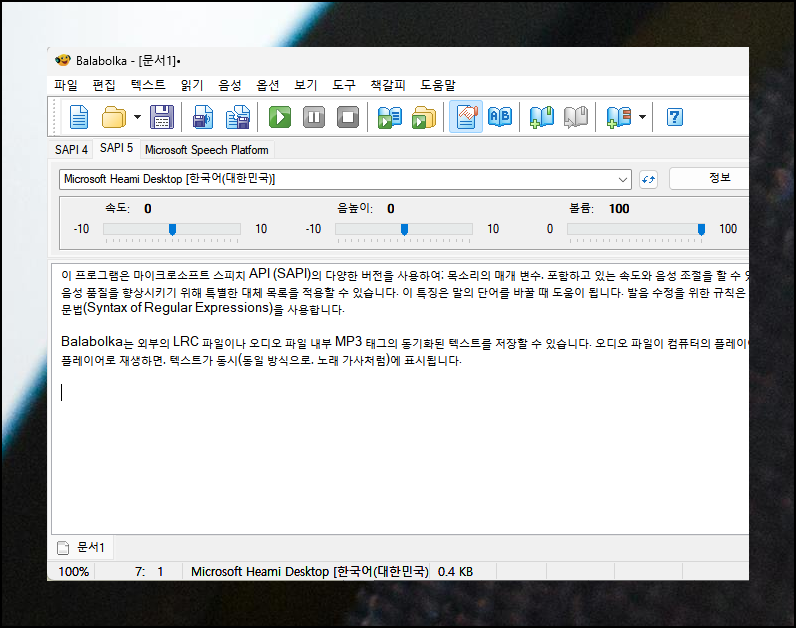The image size is (796, 628).
Task: Open the 편집 menu
Action: pos(104,85)
